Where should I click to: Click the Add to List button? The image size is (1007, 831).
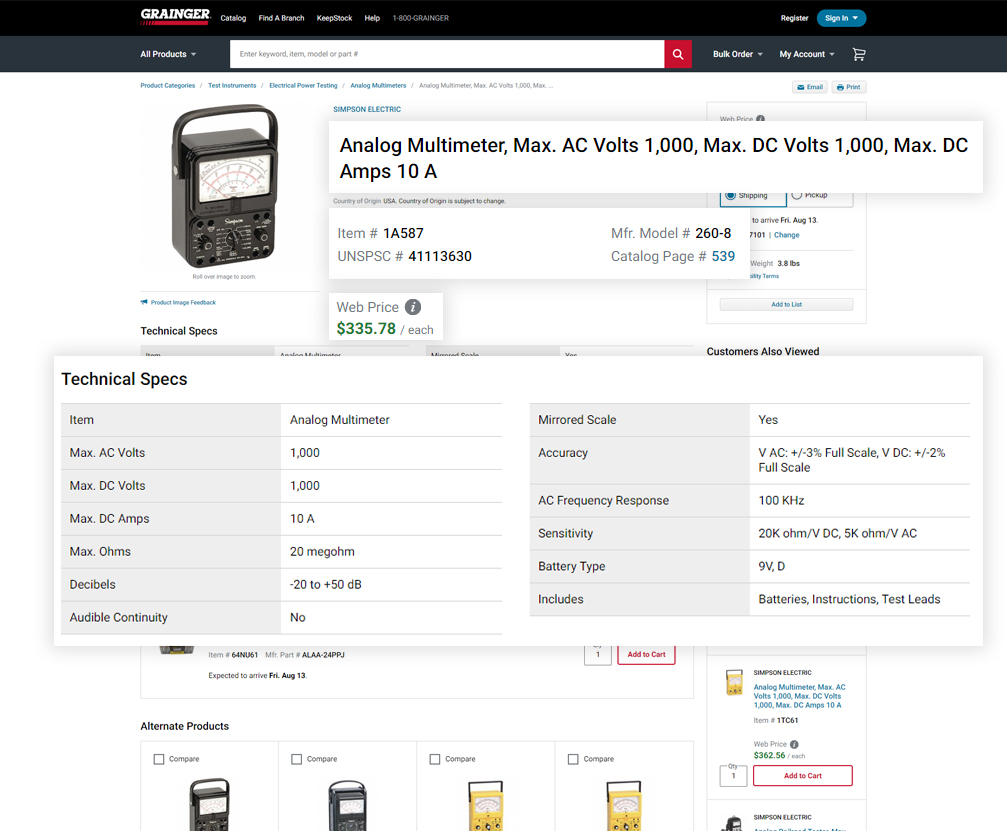pos(787,304)
